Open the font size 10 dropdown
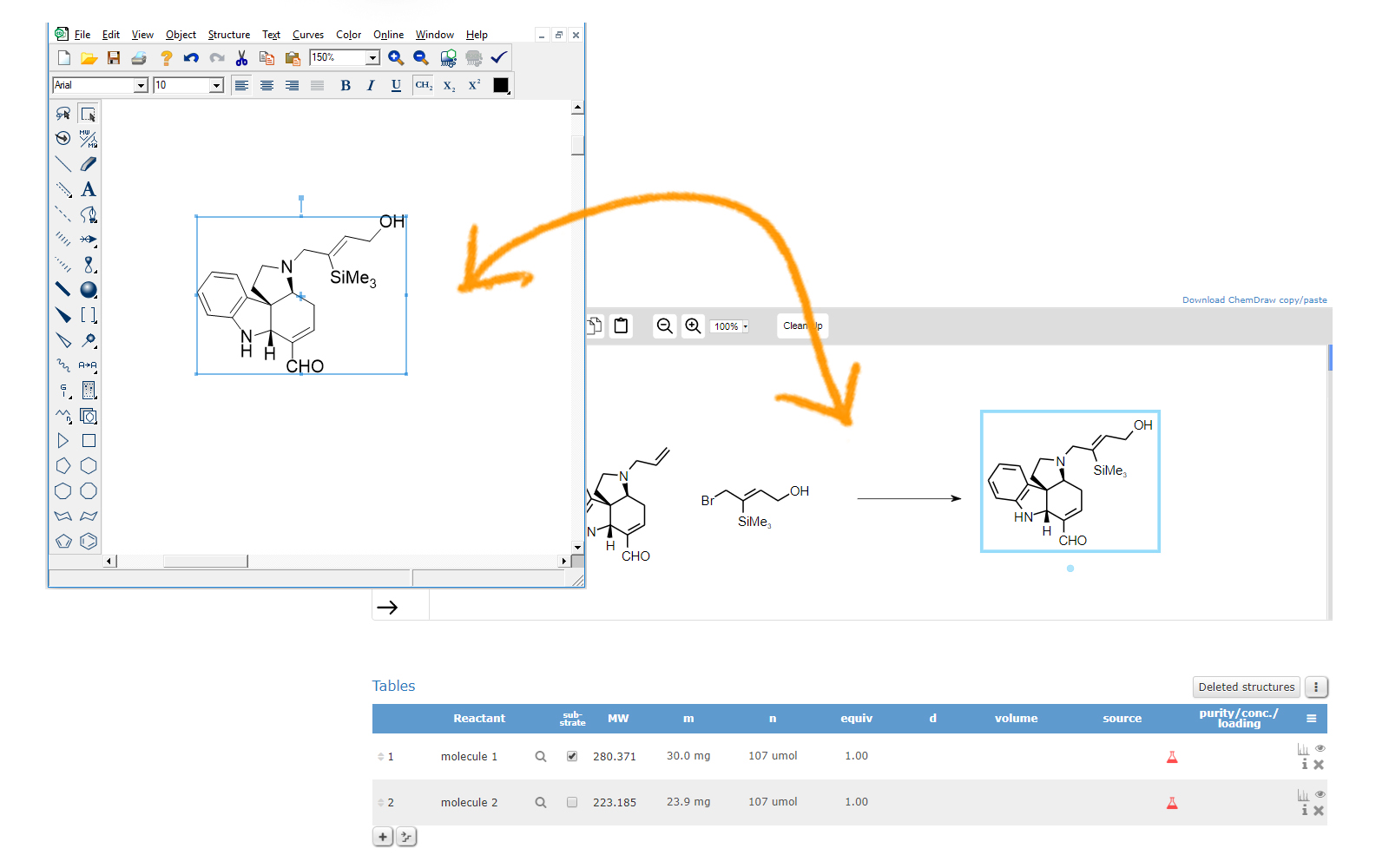Screen dimensions: 1389x868 [216, 85]
